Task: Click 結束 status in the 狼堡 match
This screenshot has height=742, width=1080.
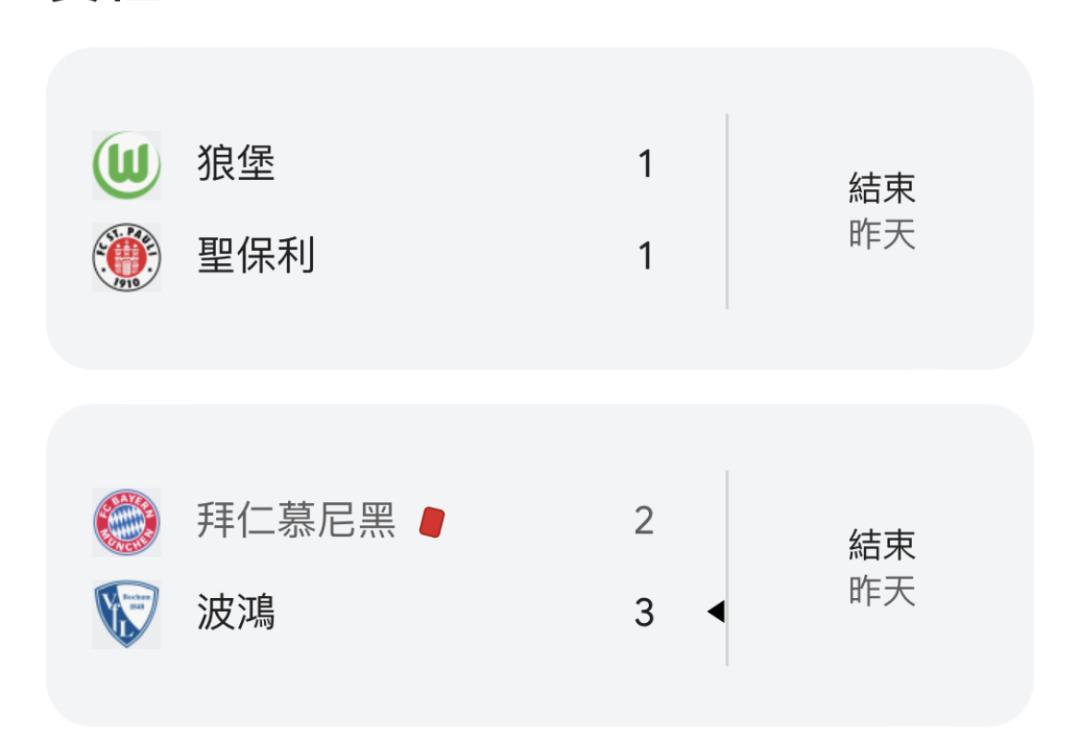Action: (882, 188)
